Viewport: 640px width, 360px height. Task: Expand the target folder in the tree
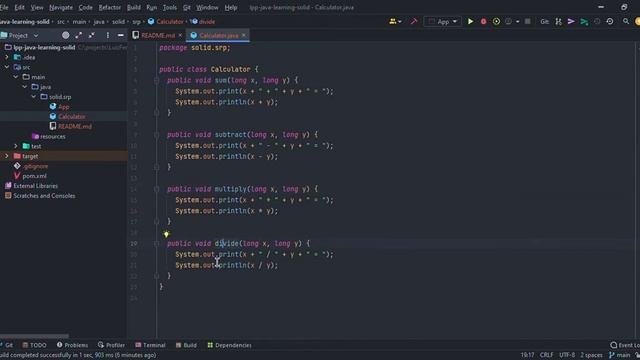tap(7, 156)
